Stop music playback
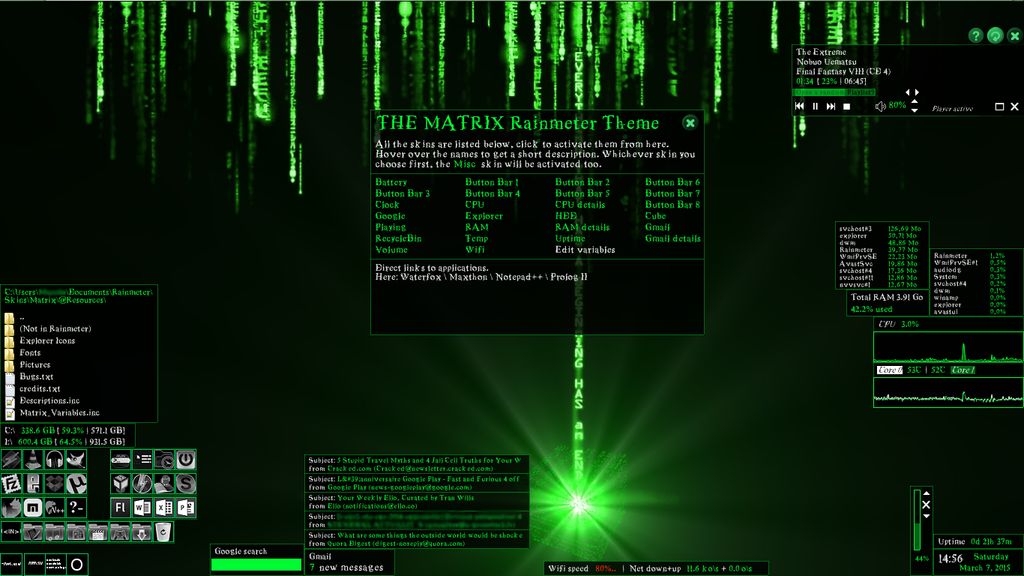 tap(846, 106)
